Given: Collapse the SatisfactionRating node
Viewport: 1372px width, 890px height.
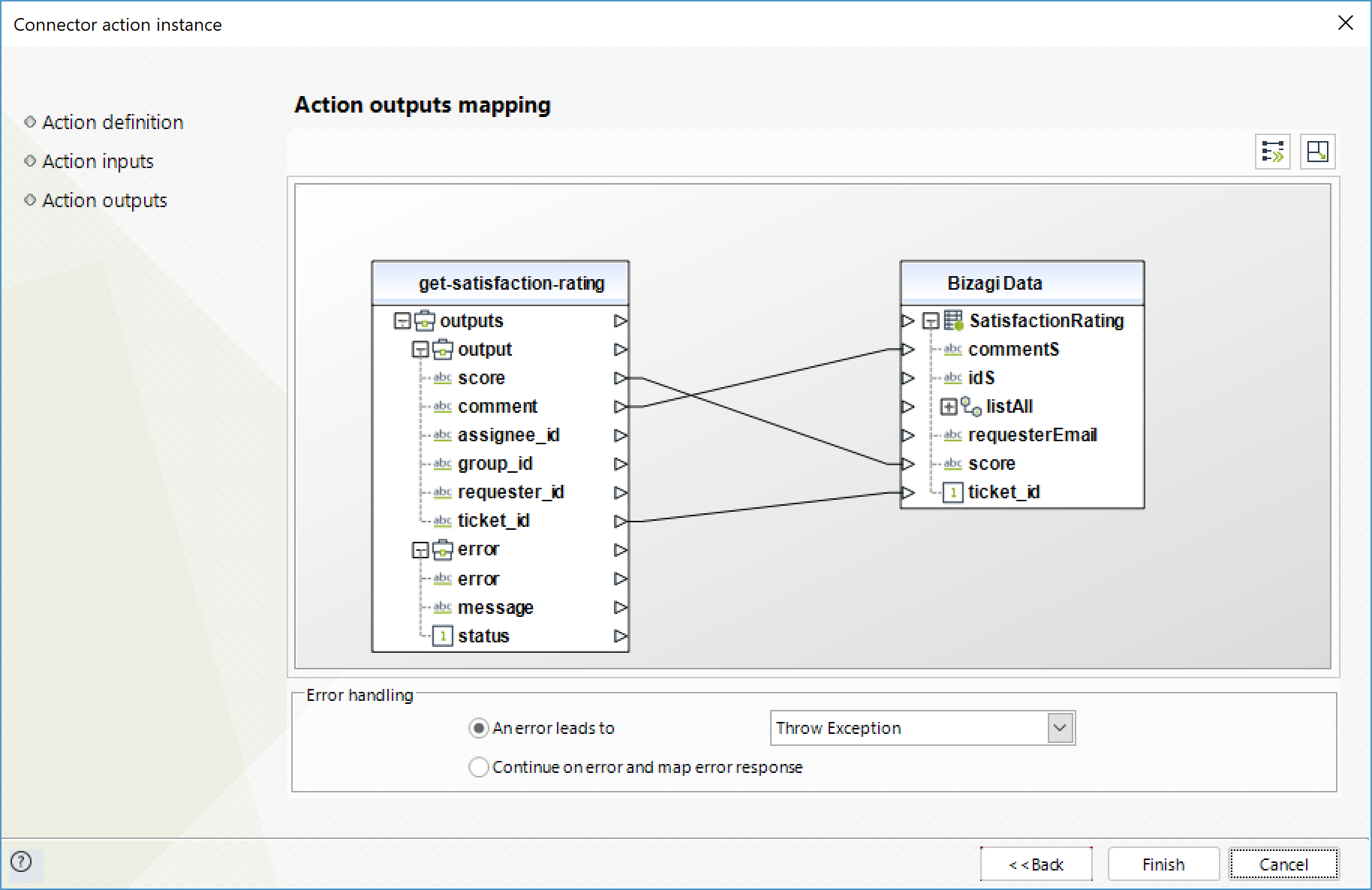Looking at the screenshot, I should pyautogui.click(x=931, y=321).
